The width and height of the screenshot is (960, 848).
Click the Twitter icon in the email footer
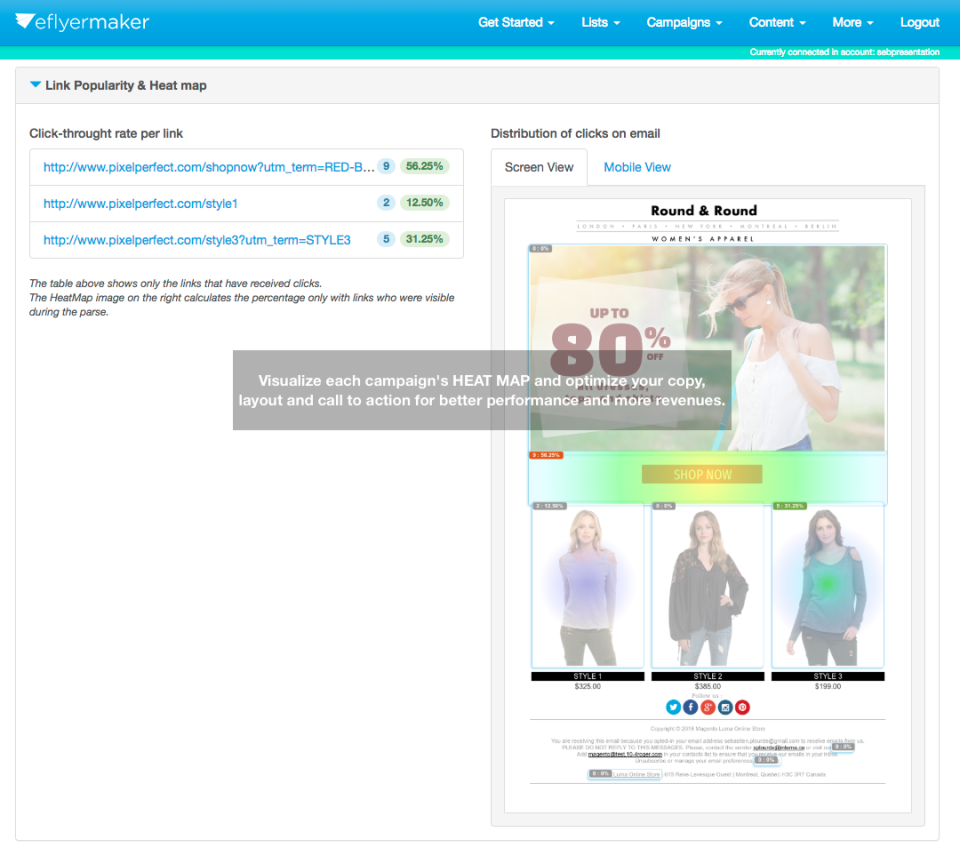pos(673,707)
